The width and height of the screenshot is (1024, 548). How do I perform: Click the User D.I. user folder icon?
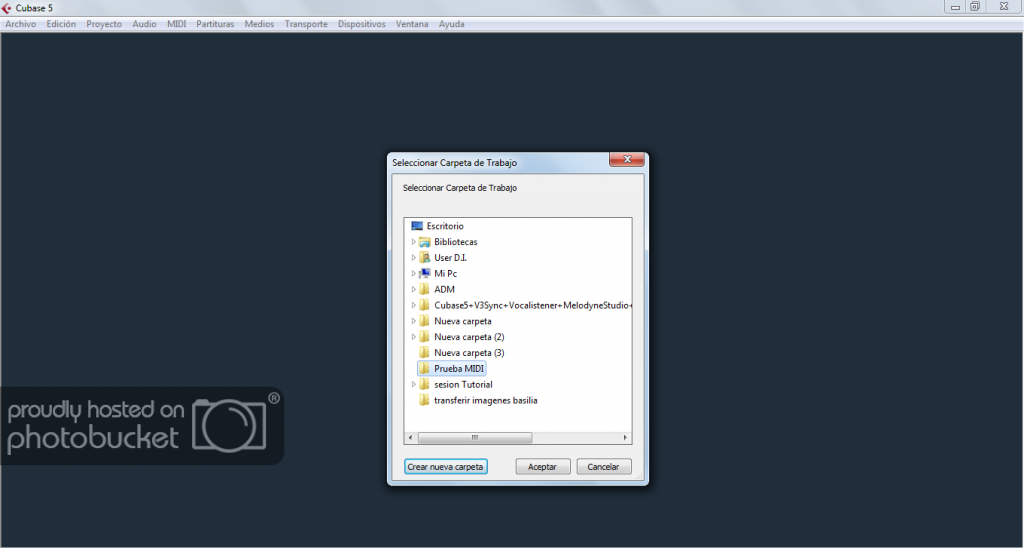point(424,258)
